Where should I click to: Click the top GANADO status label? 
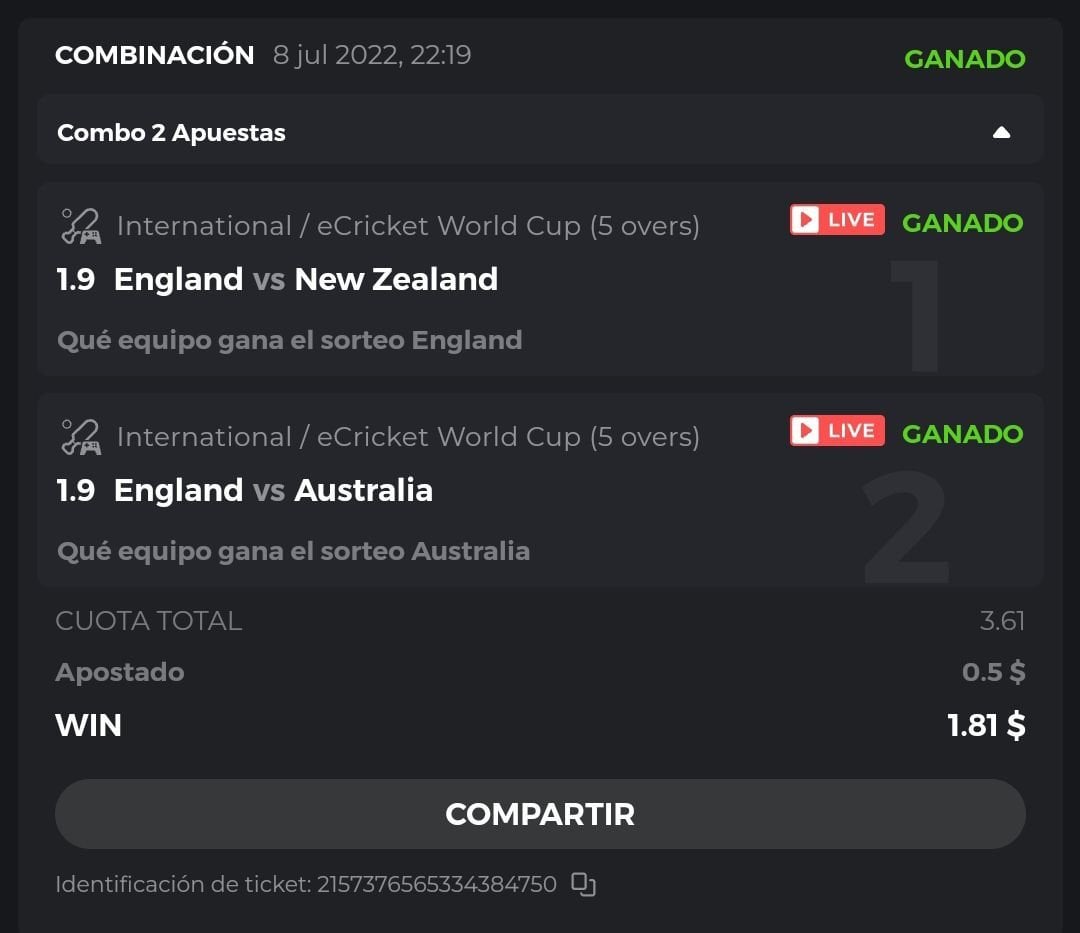pos(964,59)
